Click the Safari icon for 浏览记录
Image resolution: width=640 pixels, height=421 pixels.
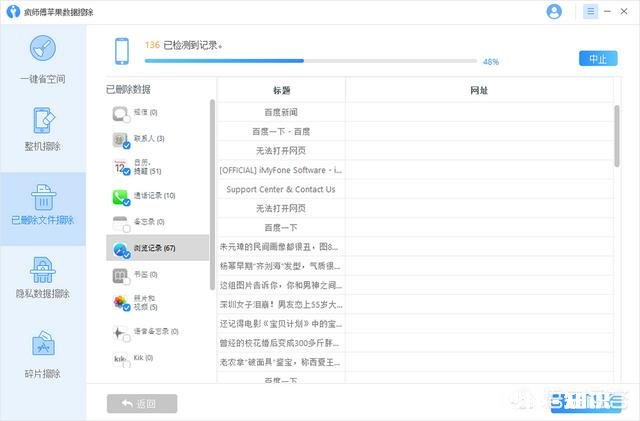click(x=120, y=249)
